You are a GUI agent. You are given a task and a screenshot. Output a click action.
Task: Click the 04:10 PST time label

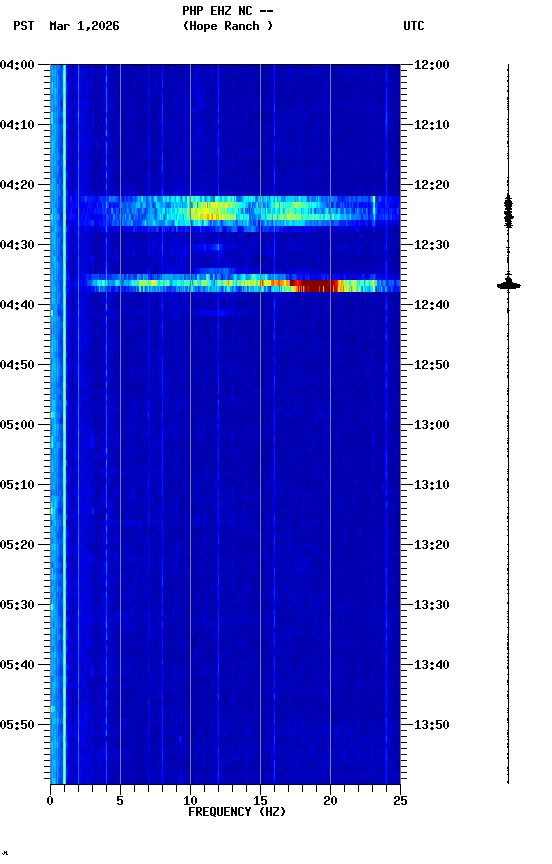coord(17,125)
